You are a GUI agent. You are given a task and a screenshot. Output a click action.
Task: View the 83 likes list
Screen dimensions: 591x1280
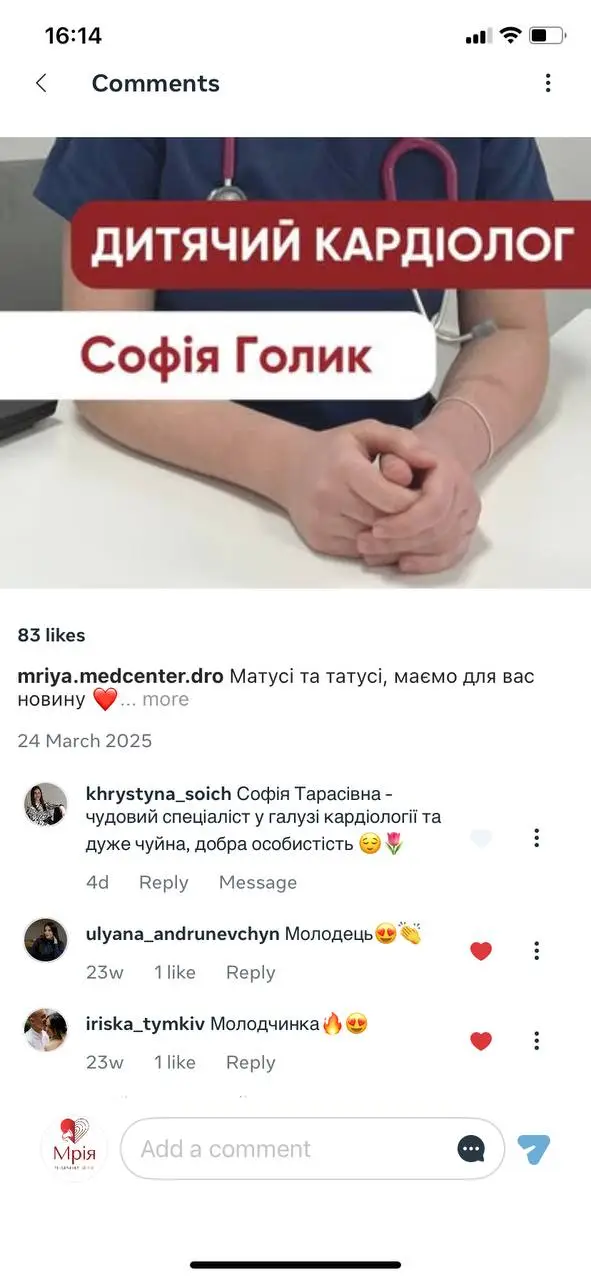pyautogui.click(x=51, y=635)
